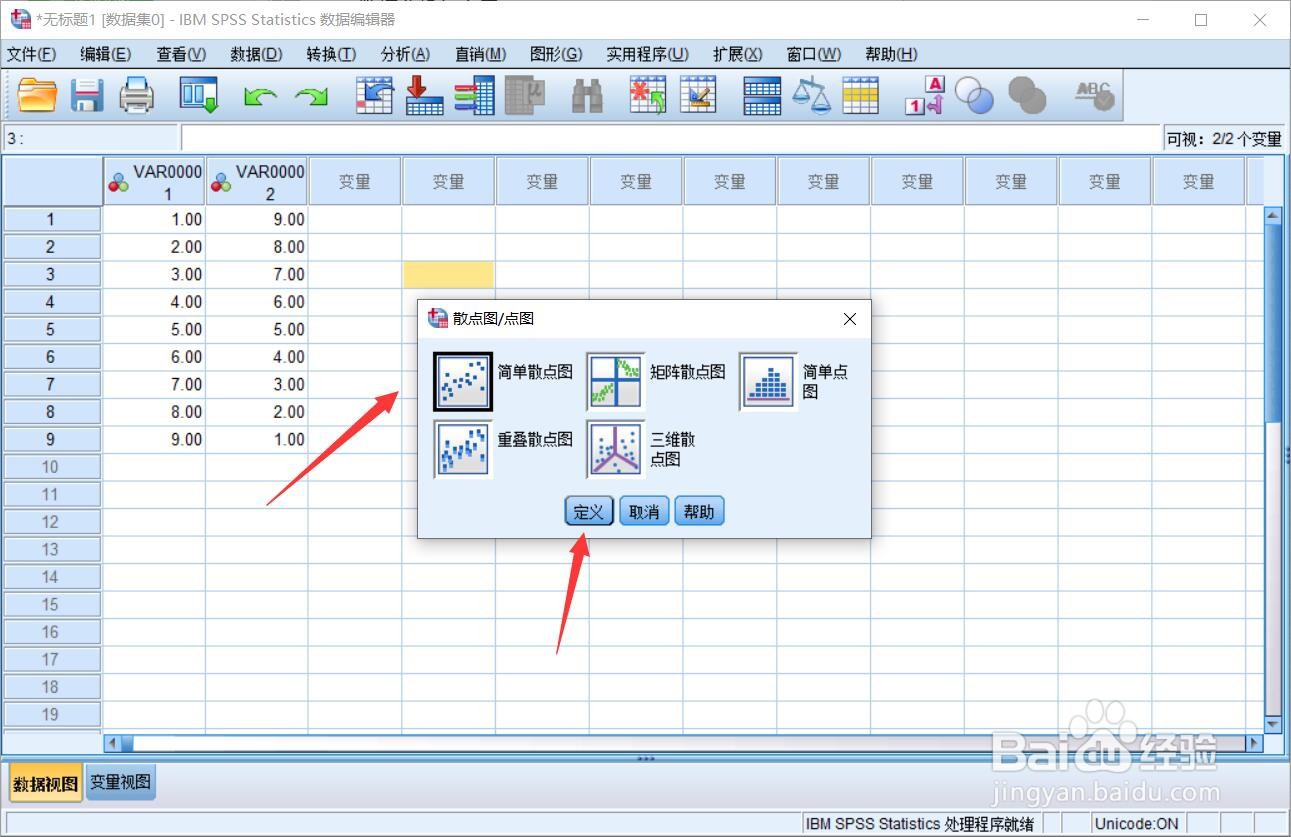Viewport: 1291px width, 837px height.
Task: Open the 帮助(H) menu in menu bar
Action: tap(891, 54)
